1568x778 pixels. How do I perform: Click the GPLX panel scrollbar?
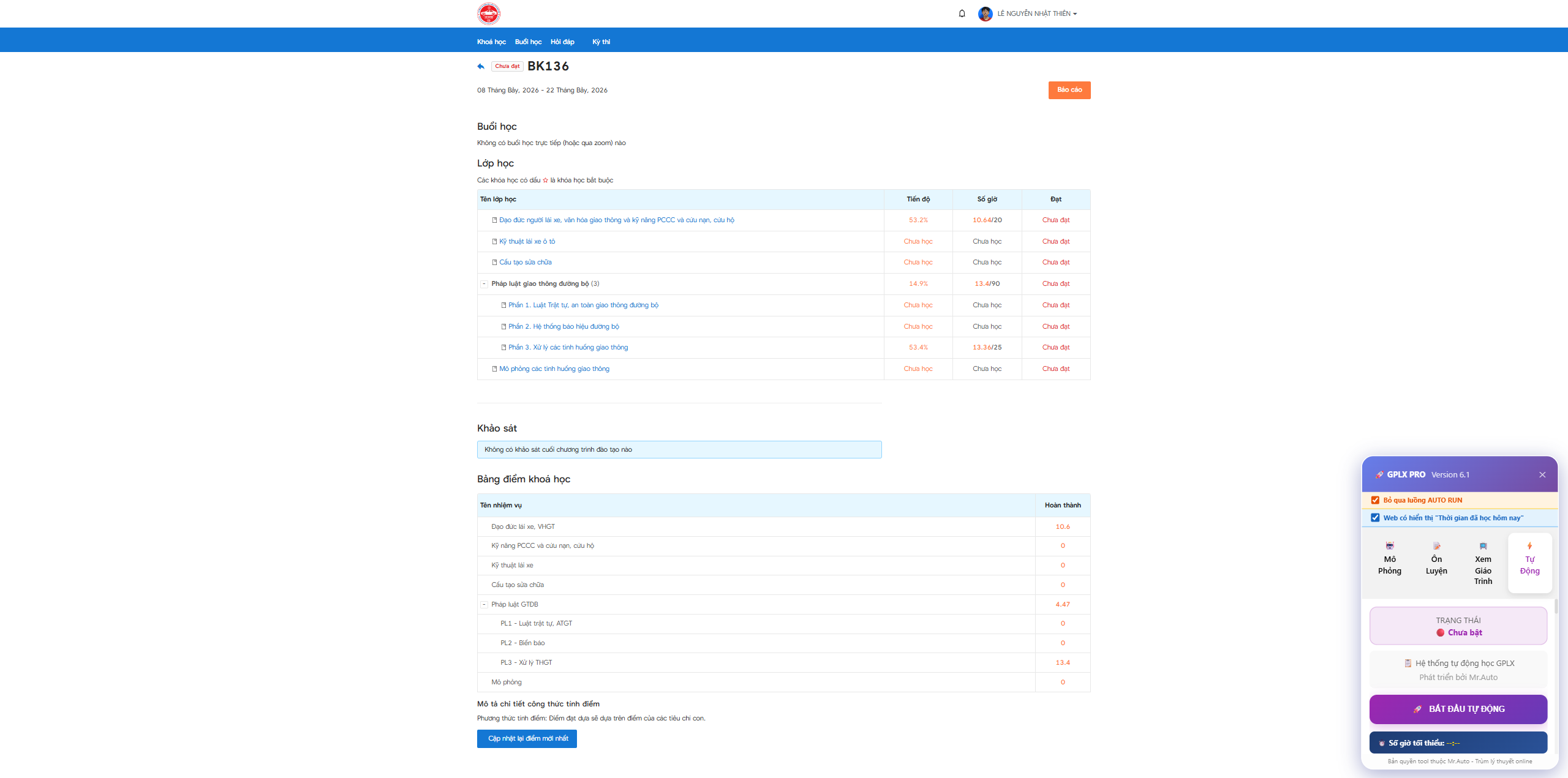pos(1556,607)
